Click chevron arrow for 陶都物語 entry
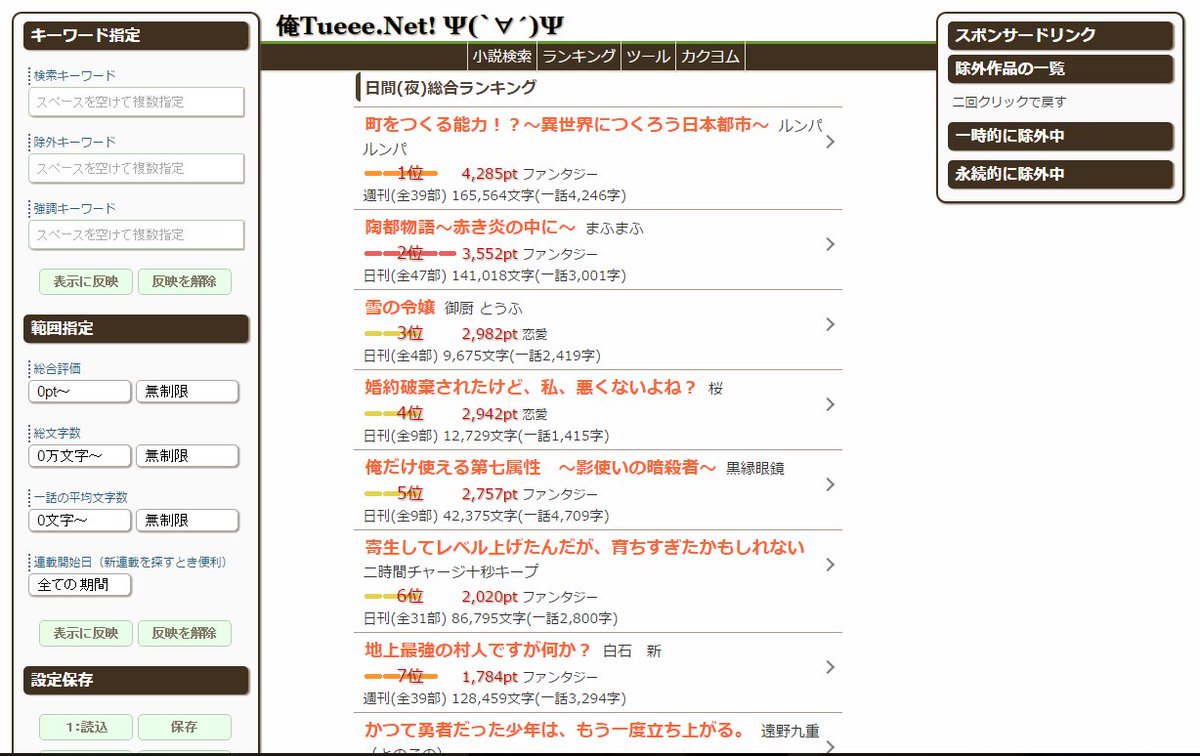 pyautogui.click(x=830, y=244)
